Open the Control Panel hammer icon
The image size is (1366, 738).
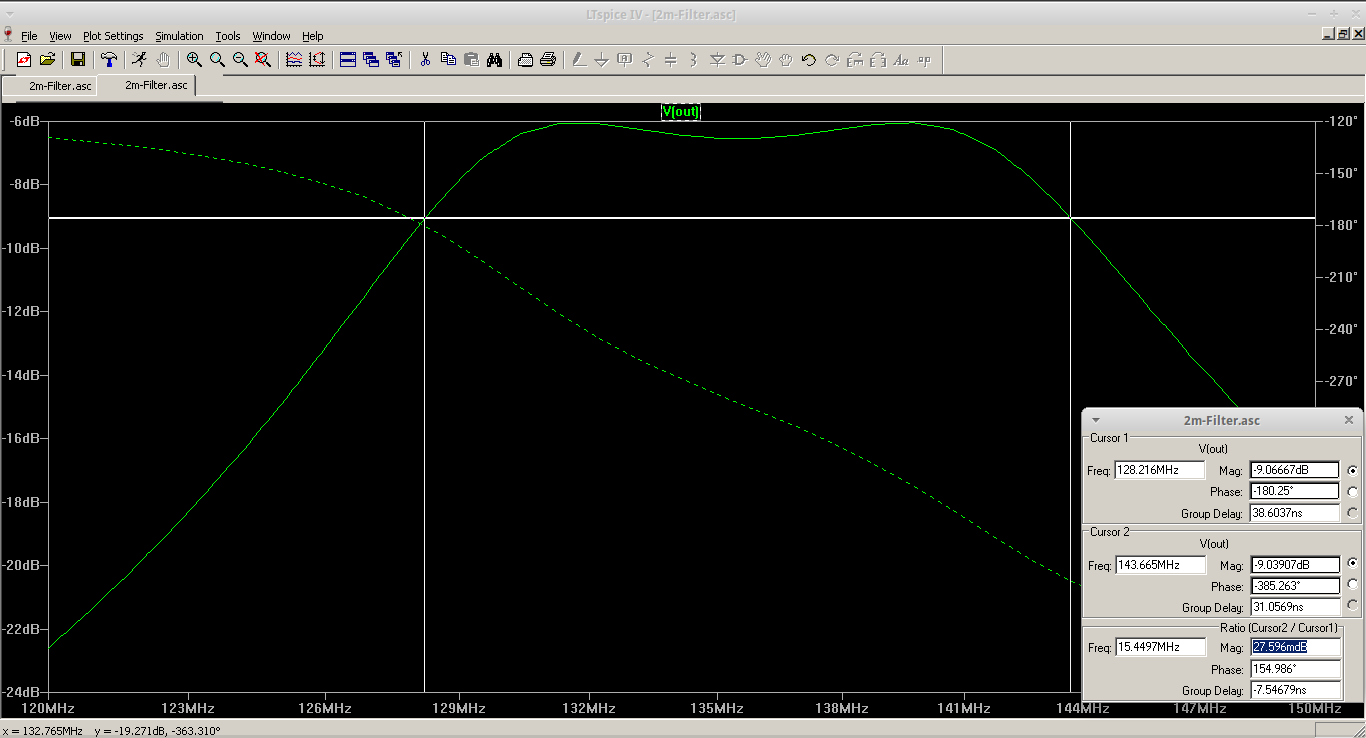pyautogui.click(x=108, y=60)
